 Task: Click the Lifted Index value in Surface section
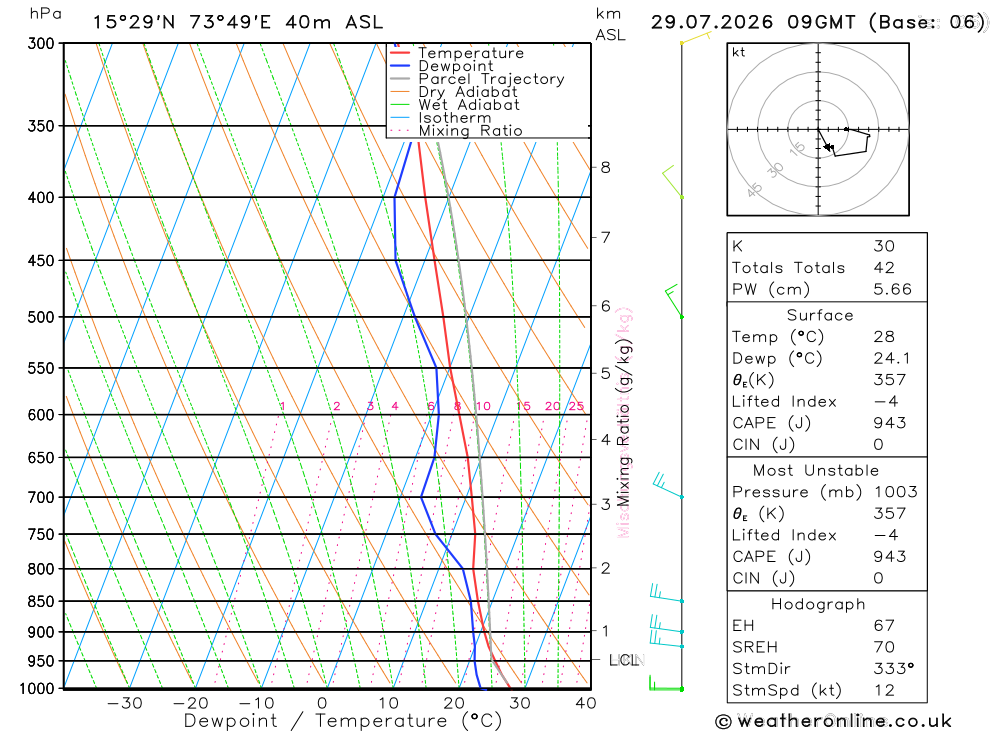click(886, 402)
